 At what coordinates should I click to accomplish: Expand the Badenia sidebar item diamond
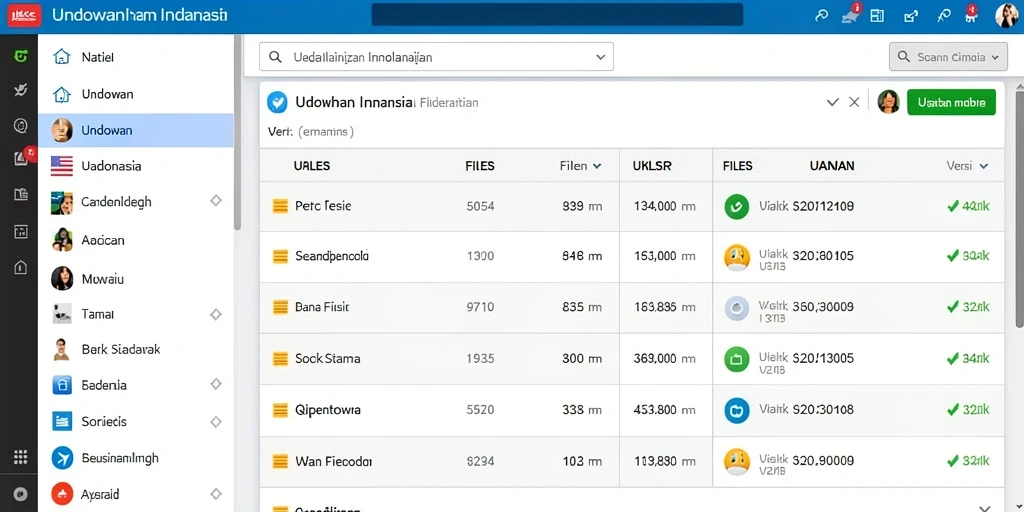click(x=216, y=385)
